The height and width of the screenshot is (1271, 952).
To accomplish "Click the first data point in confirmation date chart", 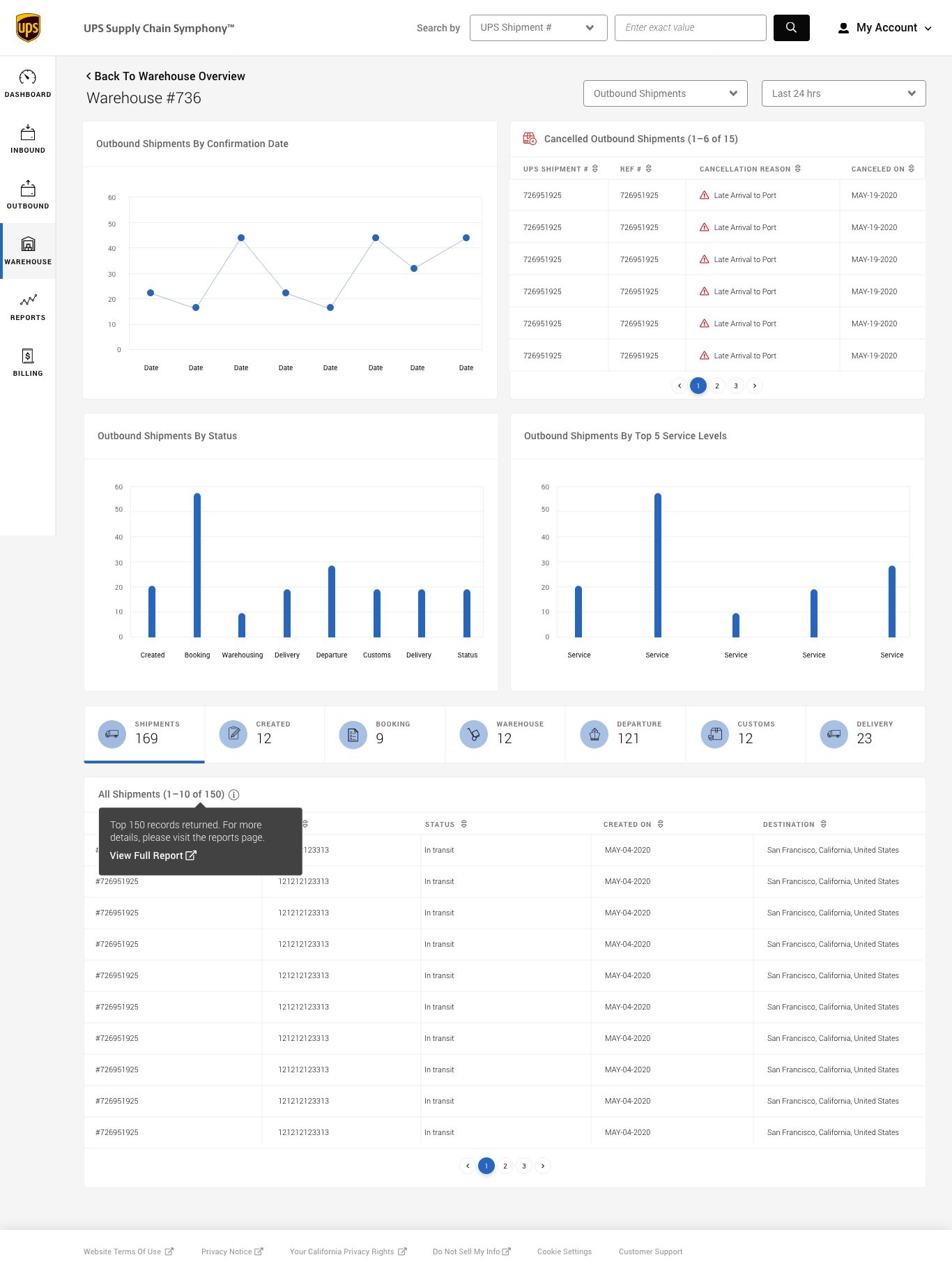I will 151,293.
